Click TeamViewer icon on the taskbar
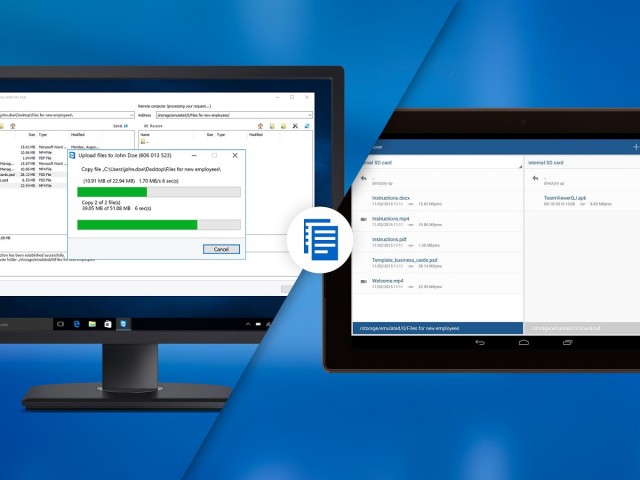640x480 pixels. (x=123, y=324)
